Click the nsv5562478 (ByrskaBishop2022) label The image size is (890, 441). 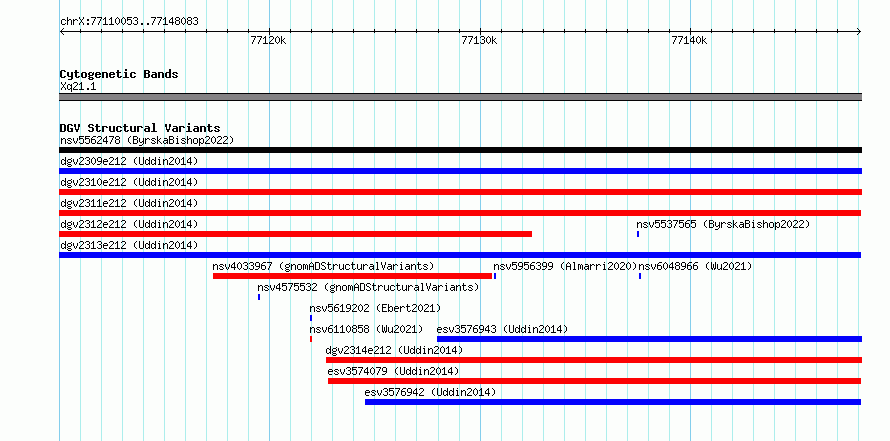pos(147,140)
